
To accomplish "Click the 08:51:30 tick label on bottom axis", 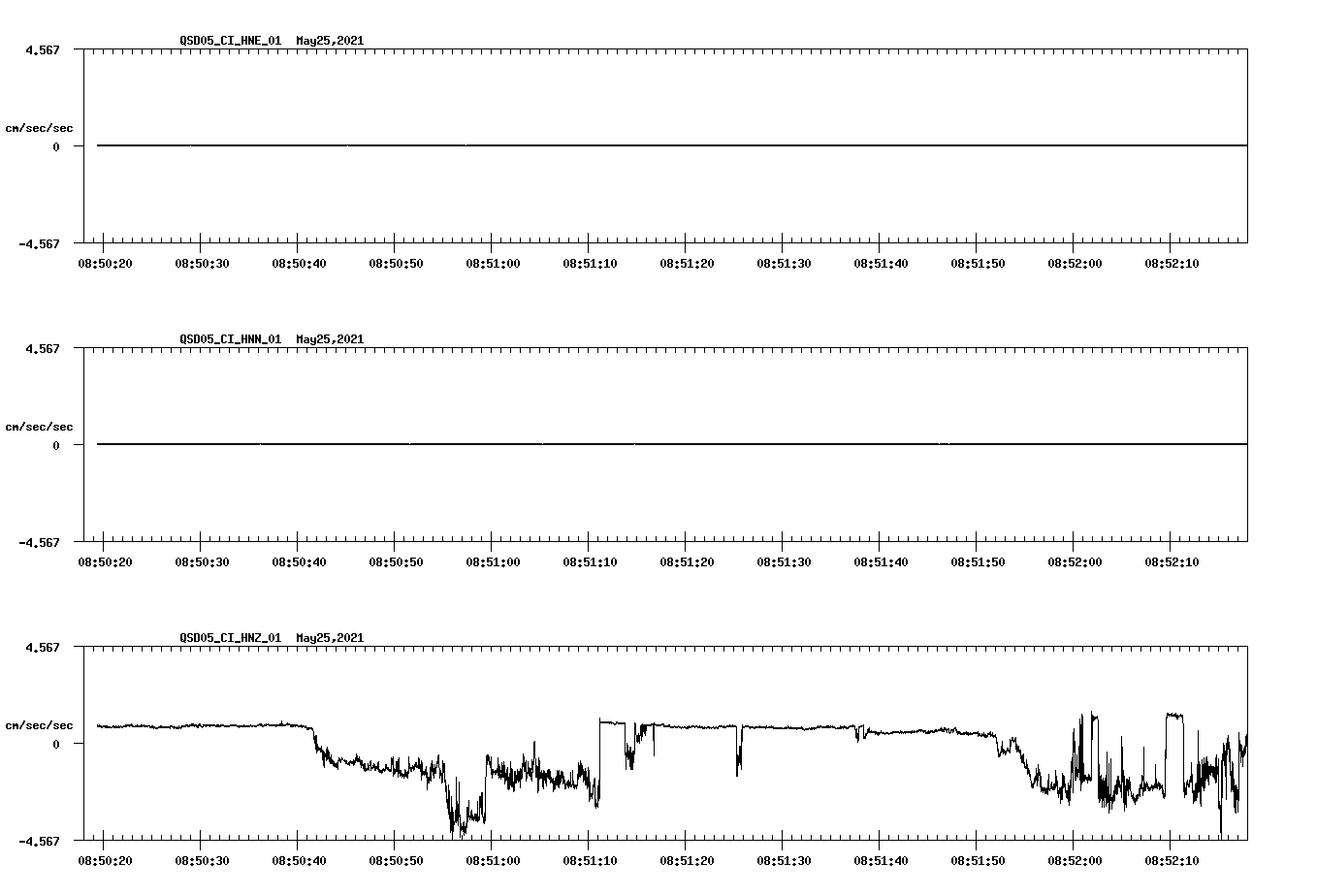I will click(x=786, y=860).
